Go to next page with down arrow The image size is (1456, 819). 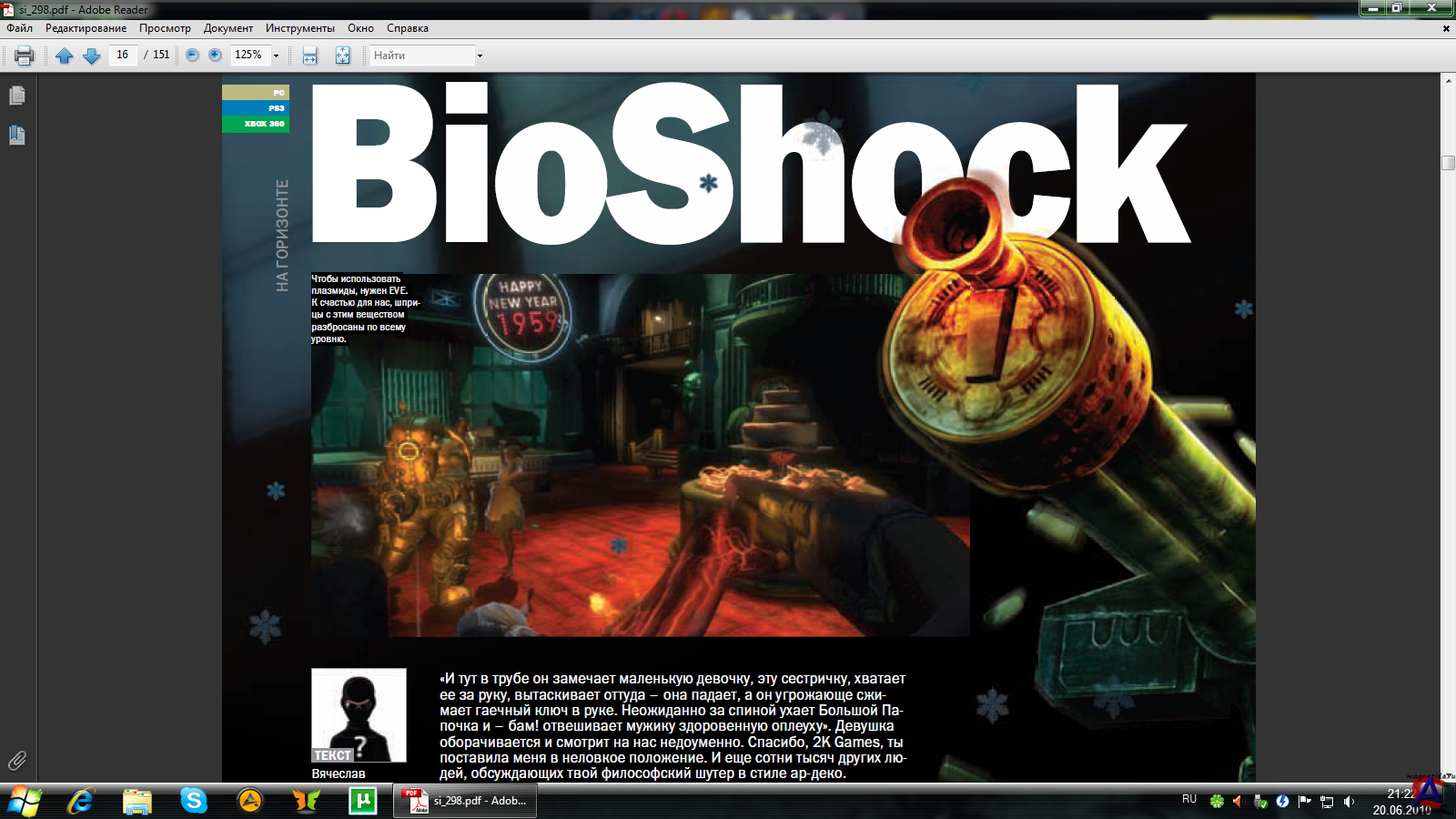point(91,56)
